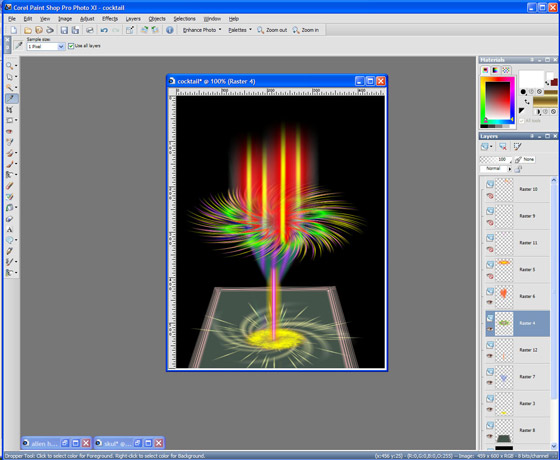
Task: Select the Raster 12 layer thumbnail
Action: pos(504,350)
